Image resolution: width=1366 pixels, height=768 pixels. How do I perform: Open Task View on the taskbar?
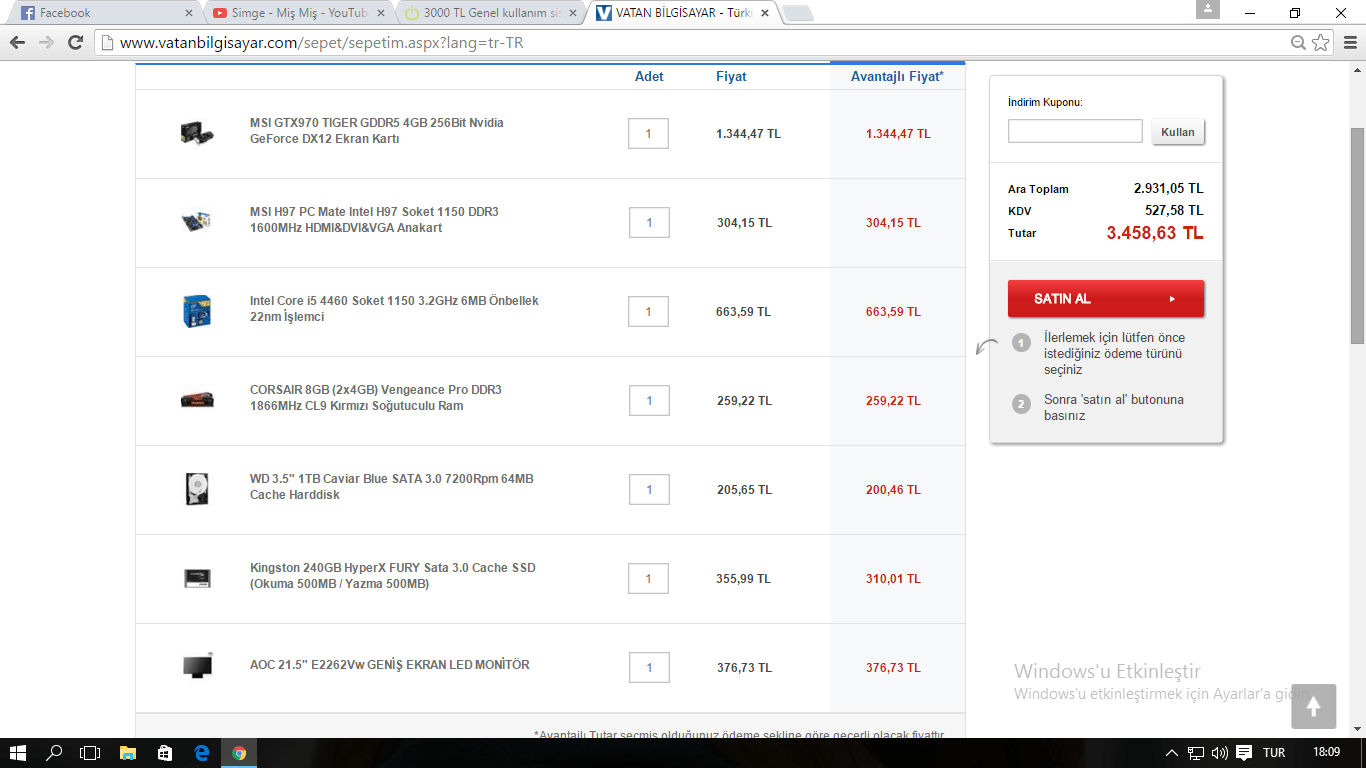point(90,753)
